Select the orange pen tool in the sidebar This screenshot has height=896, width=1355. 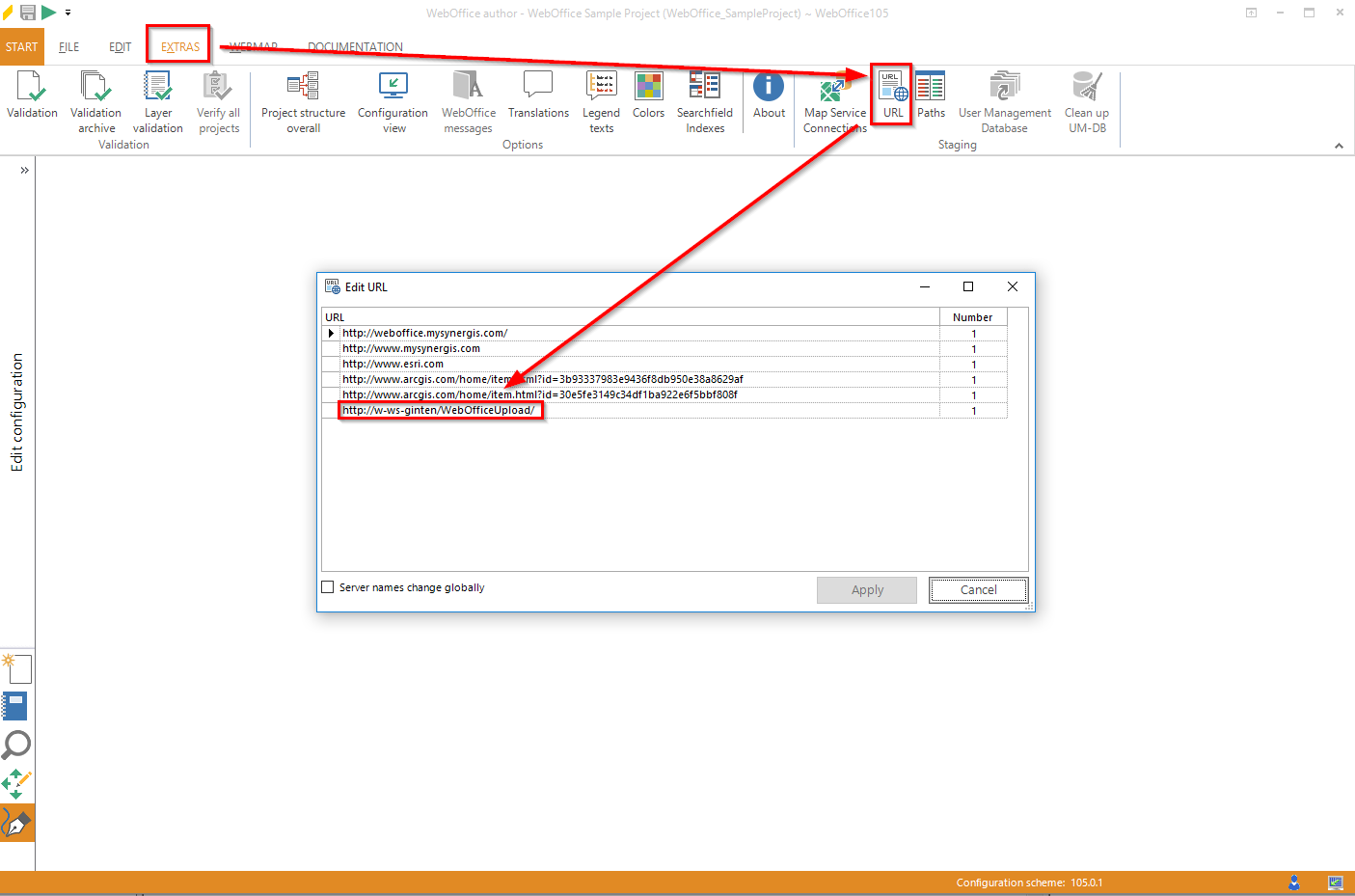tap(16, 823)
